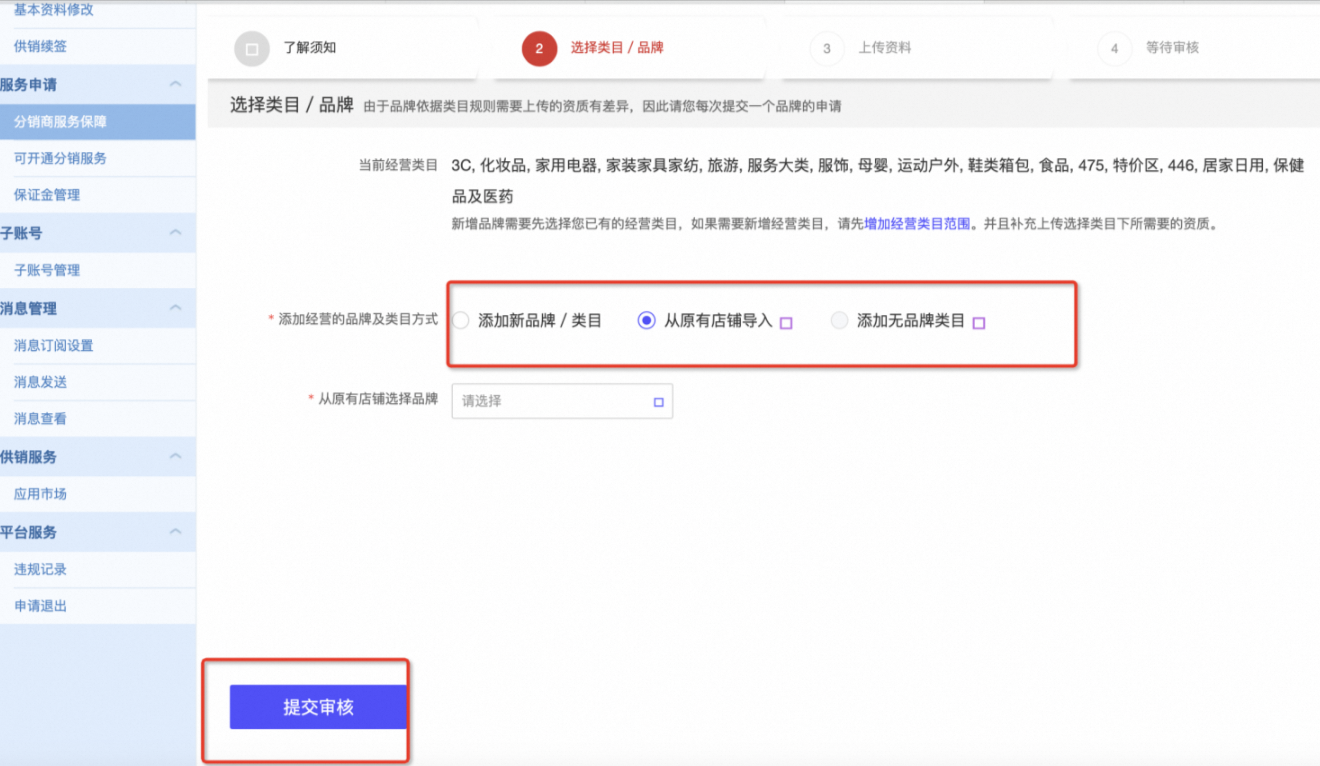Go to 消息查看 page
This screenshot has height=766, width=1320.
click(41, 419)
